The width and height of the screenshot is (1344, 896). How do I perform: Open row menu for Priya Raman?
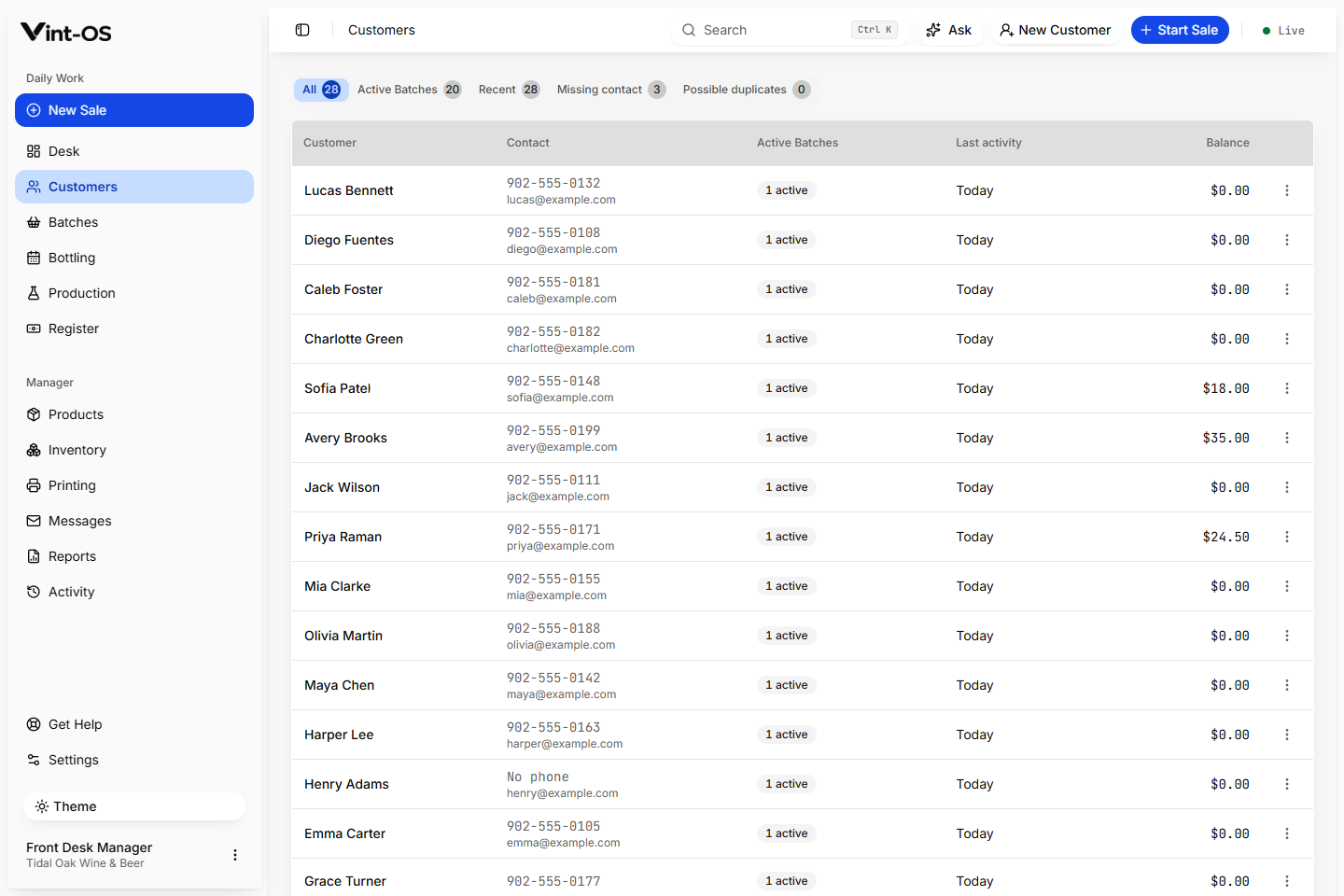tap(1287, 537)
